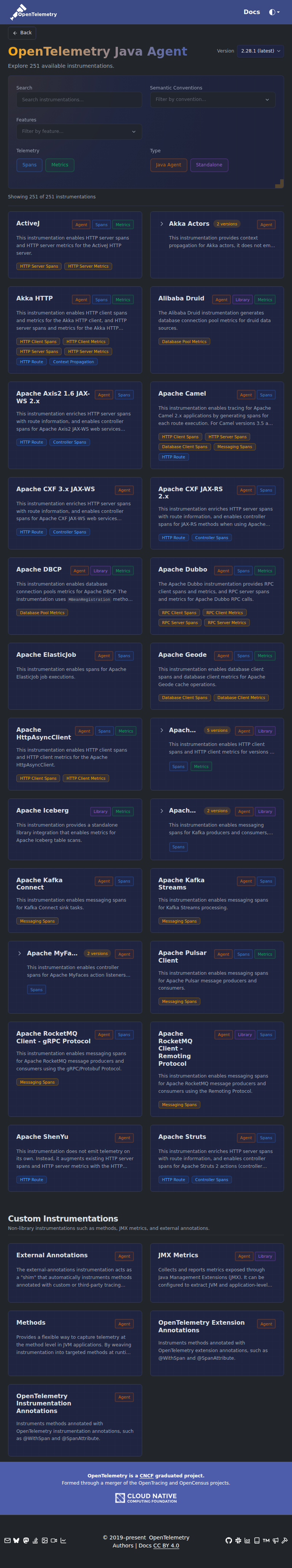Click Messaging Spans tag on Apache Camel
The width and height of the screenshot is (292, 1568).
tap(235, 447)
